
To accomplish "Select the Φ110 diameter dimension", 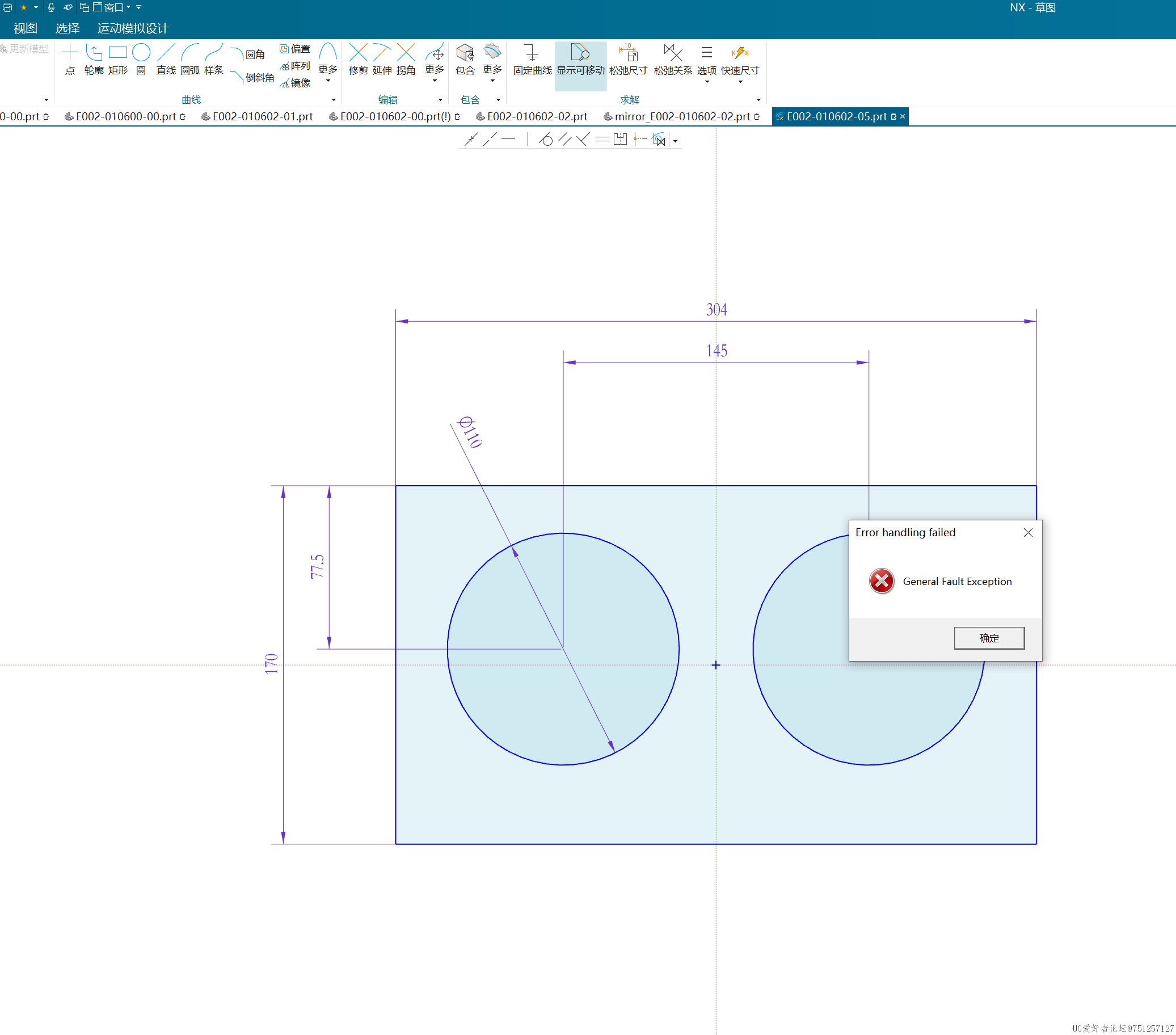I will [x=470, y=432].
